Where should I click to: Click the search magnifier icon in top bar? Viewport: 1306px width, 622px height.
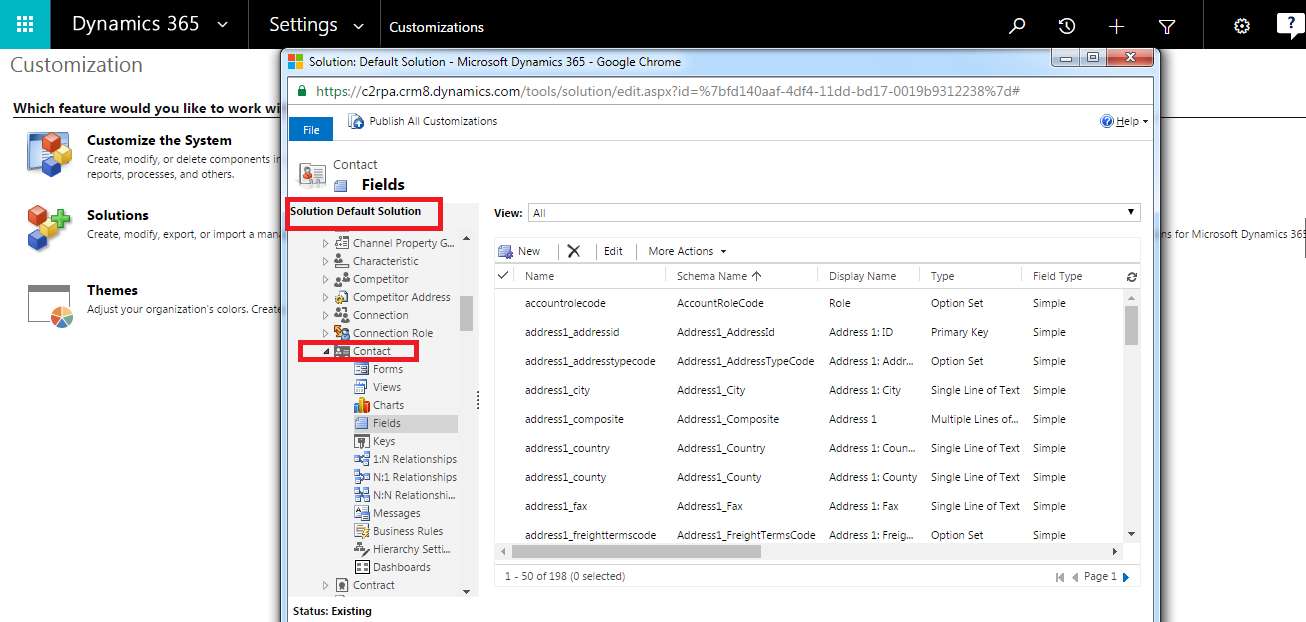[x=1017, y=26]
